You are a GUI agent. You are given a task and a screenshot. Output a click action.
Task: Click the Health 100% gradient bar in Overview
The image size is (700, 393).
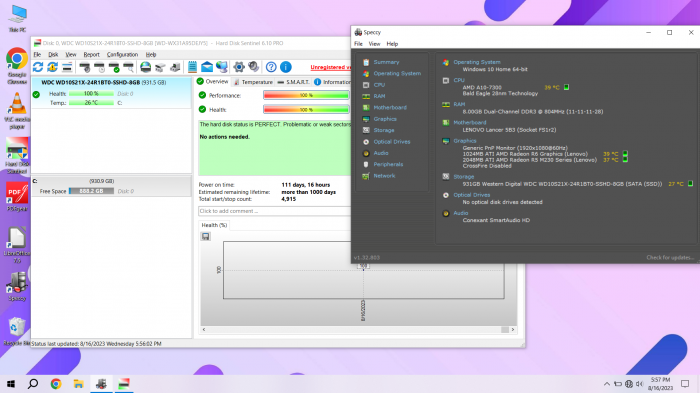point(306,109)
